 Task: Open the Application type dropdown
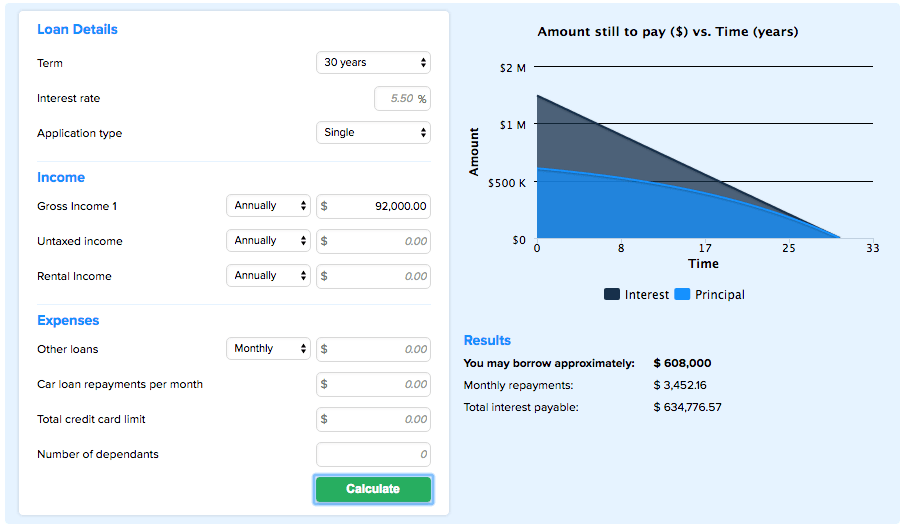373,133
